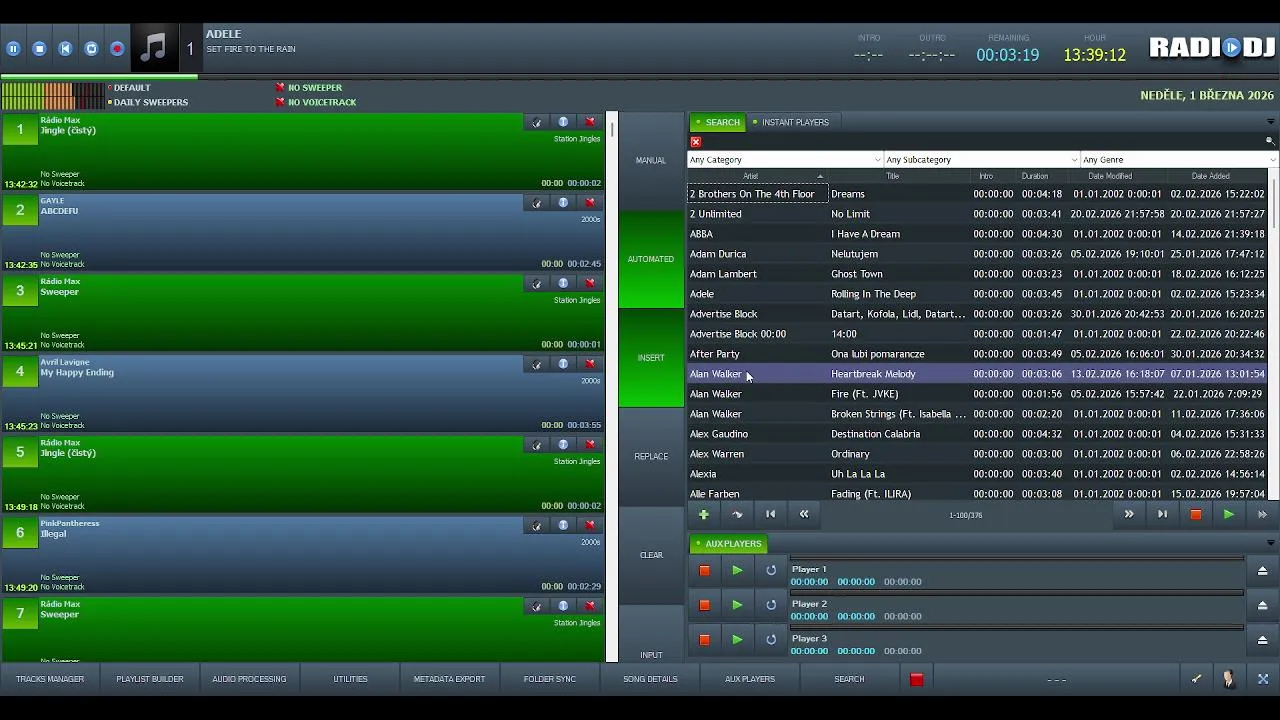Play aux Player 2
The width and height of the screenshot is (1280, 720).
(737, 605)
